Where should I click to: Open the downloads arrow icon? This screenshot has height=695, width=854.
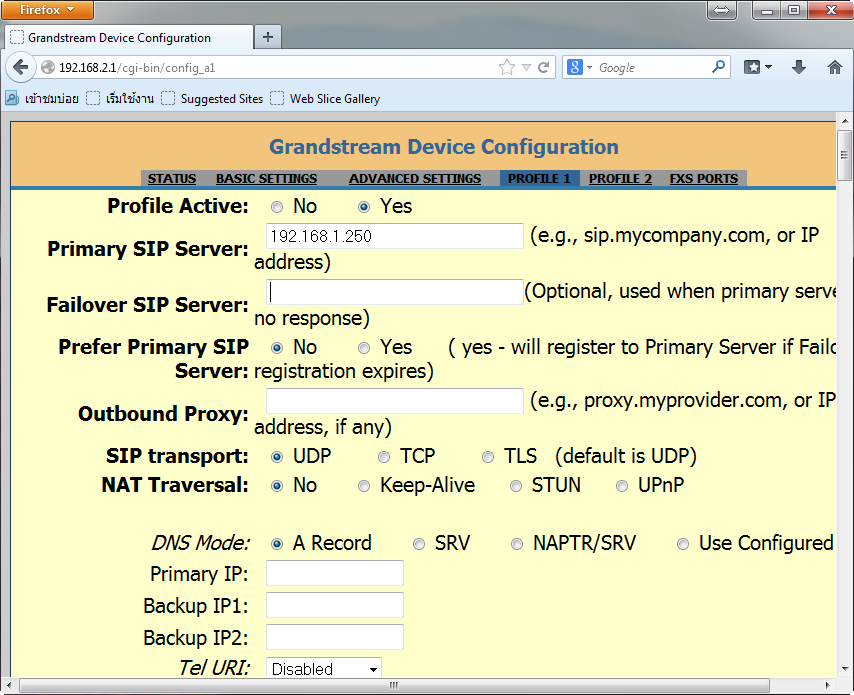point(798,67)
